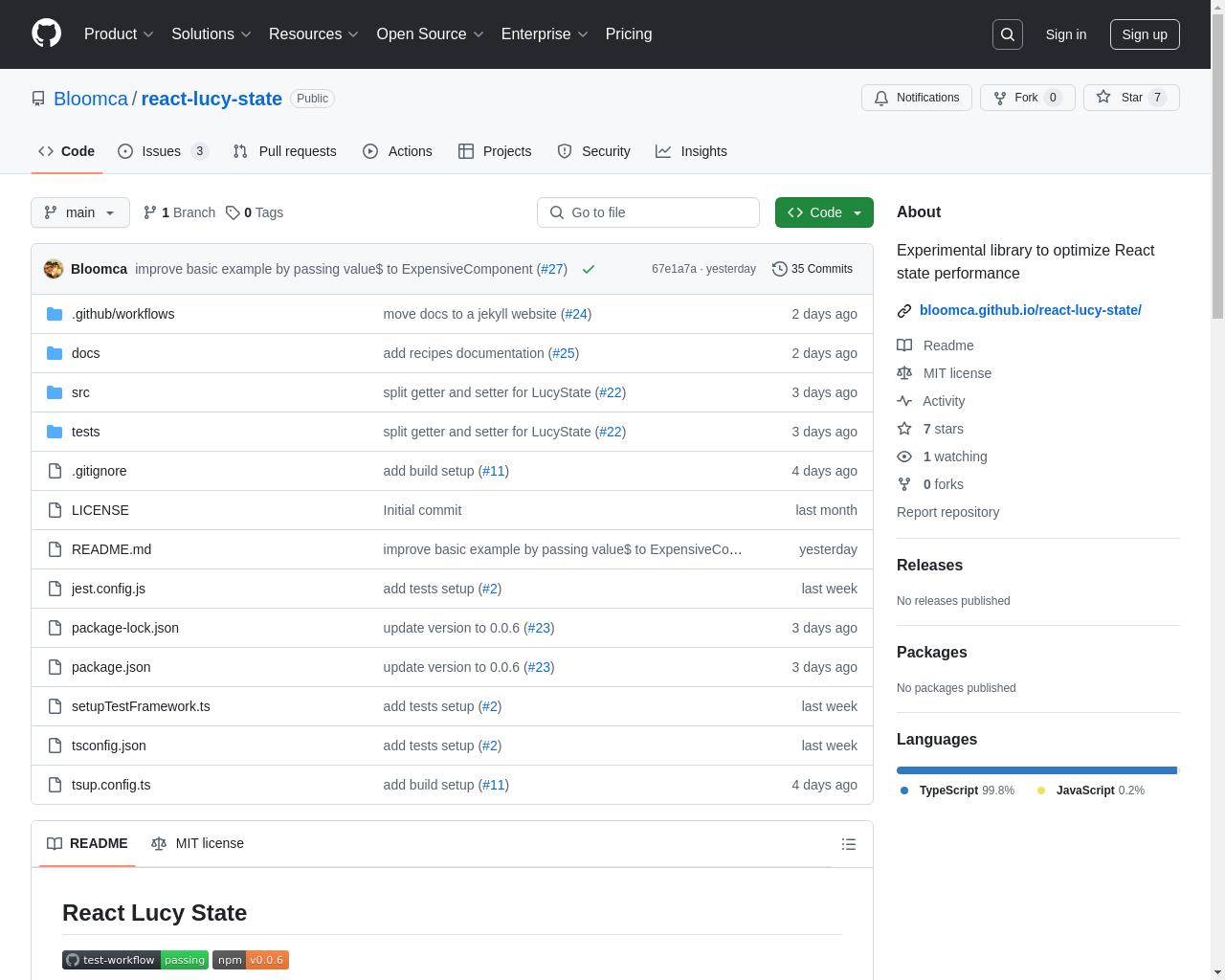
Task: Click Bloomca's avatar in the commit header
Action: pyautogui.click(x=54, y=269)
